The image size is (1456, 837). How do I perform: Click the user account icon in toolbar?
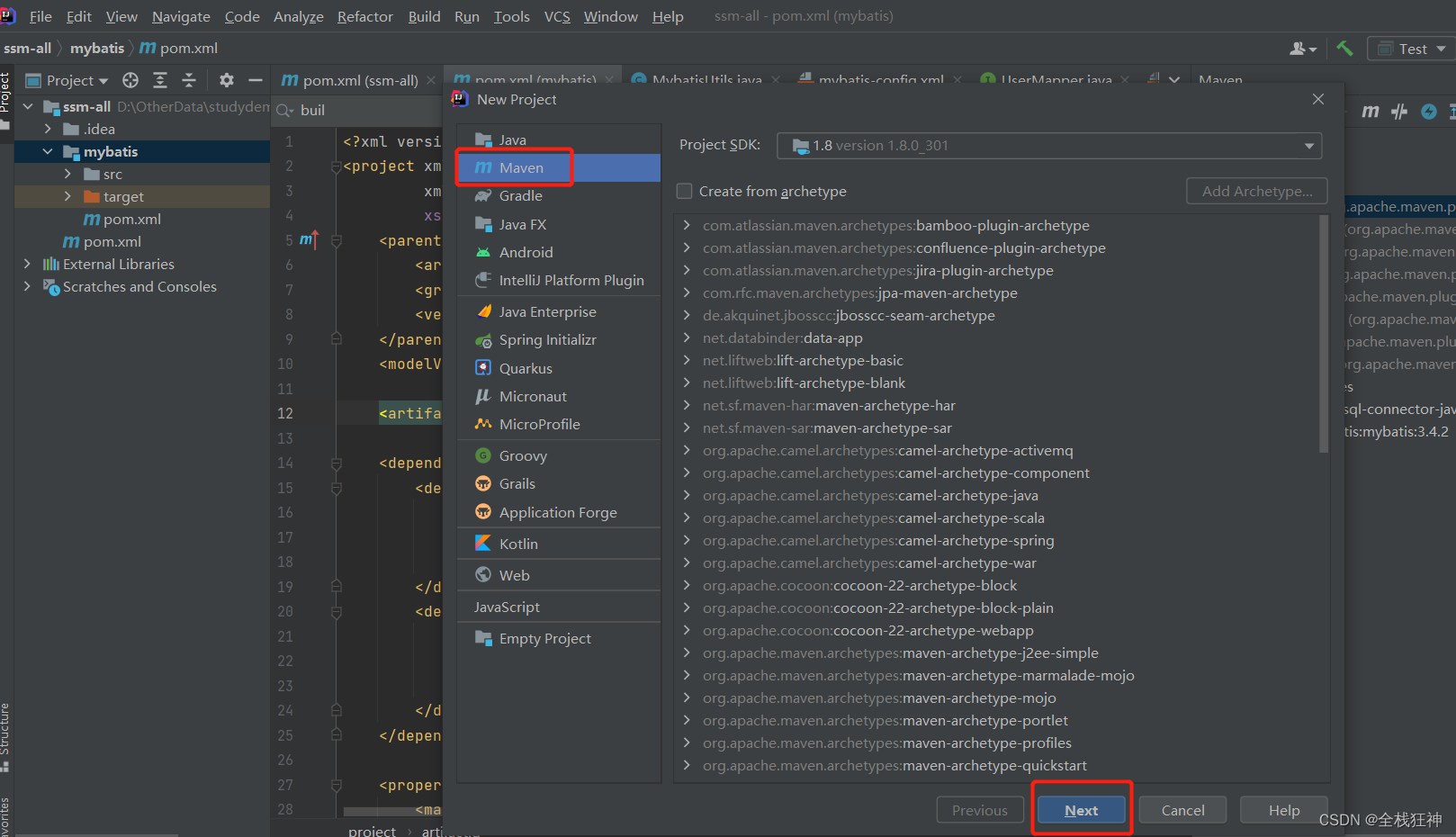(x=1302, y=49)
